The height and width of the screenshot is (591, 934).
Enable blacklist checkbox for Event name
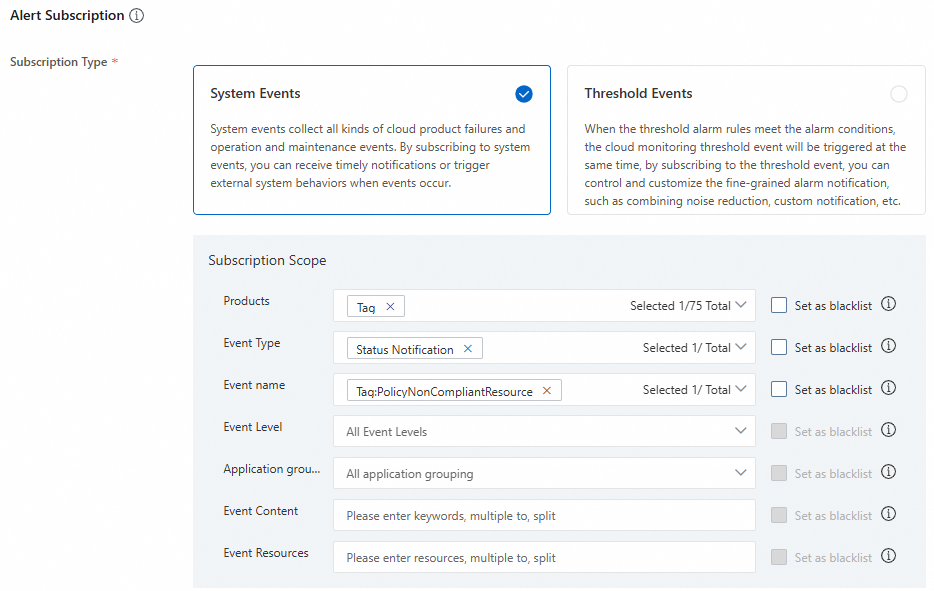[779, 390]
